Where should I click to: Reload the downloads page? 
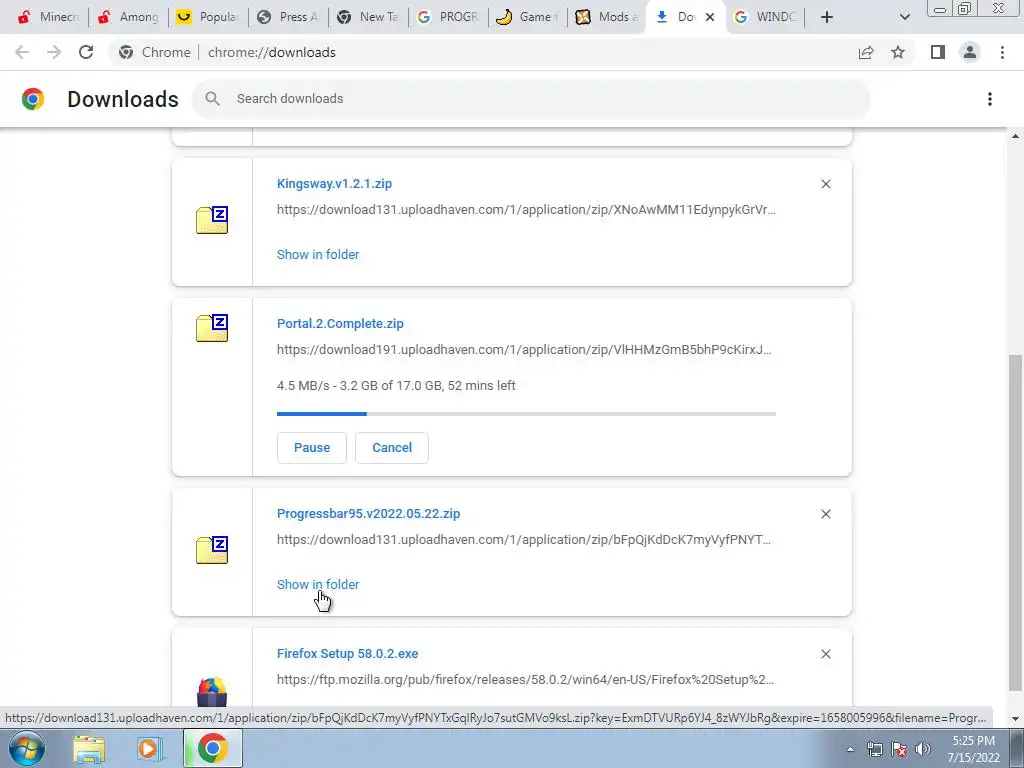tap(86, 52)
